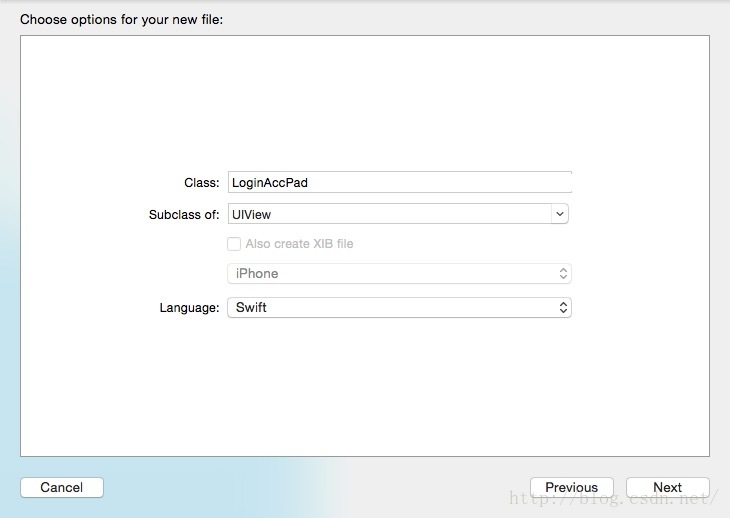Click the Subclass of UIView text field
730x518 pixels.
coord(390,214)
